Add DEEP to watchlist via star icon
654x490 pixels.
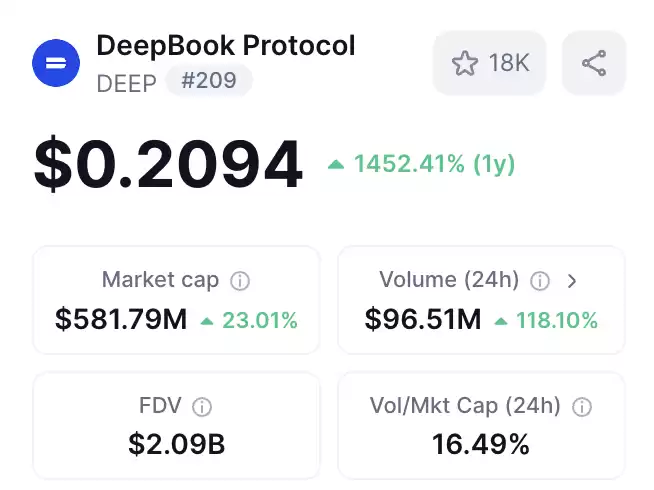coord(464,63)
